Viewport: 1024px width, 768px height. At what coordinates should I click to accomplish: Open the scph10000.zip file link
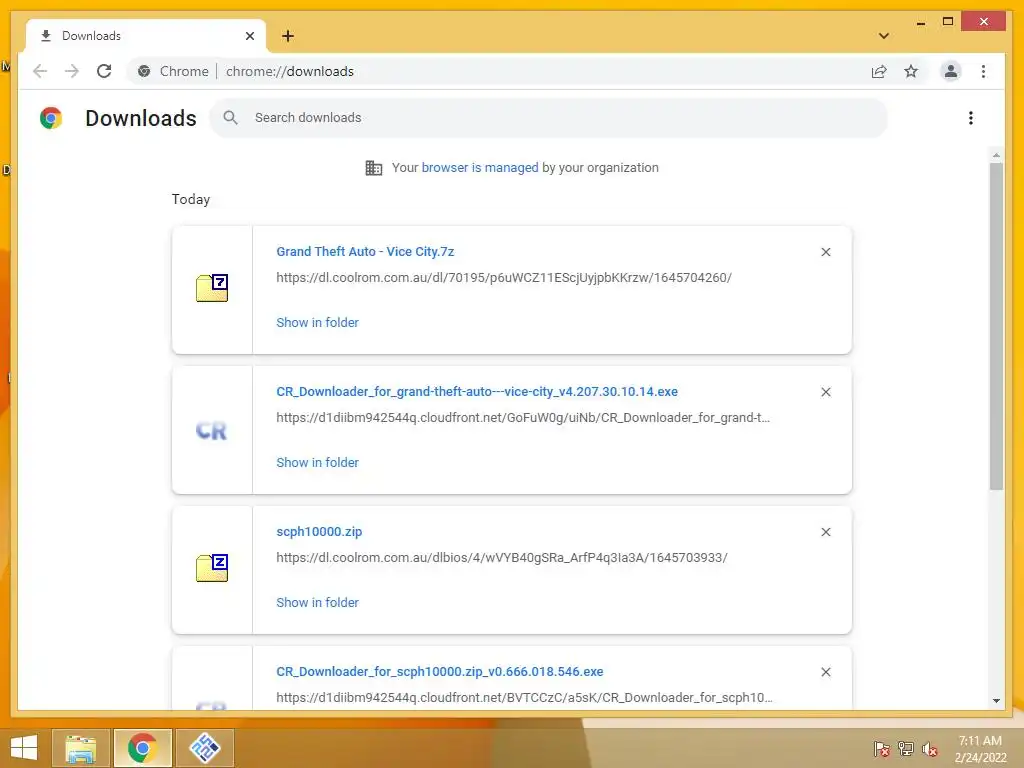(319, 532)
